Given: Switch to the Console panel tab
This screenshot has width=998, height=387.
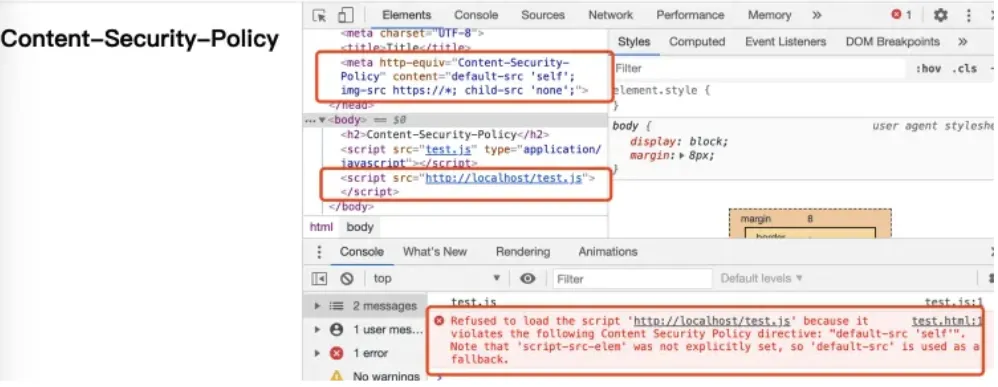Looking at the screenshot, I should point(476,15).
